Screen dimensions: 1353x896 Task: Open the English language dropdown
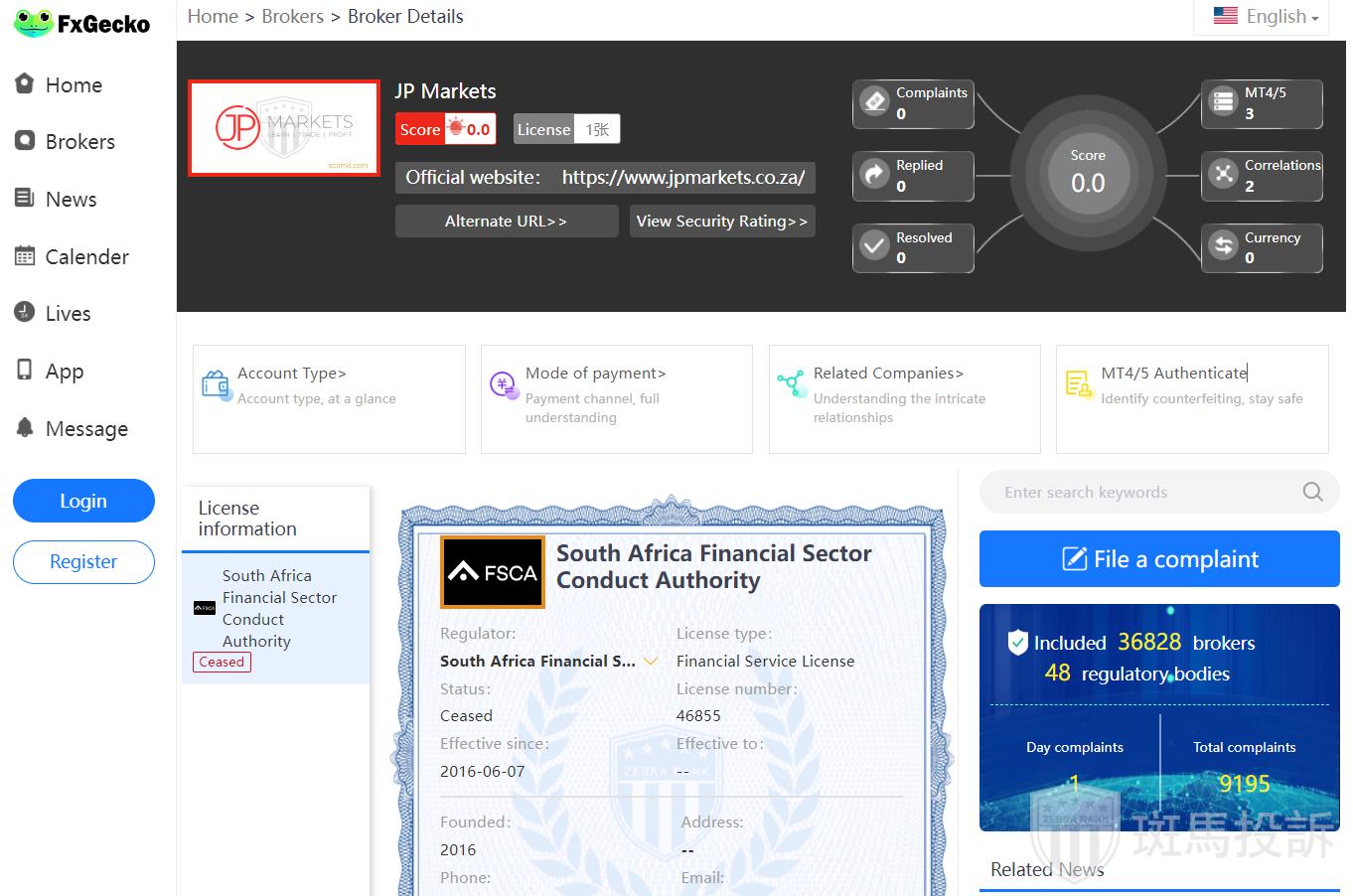click(x=1266, y=17)
